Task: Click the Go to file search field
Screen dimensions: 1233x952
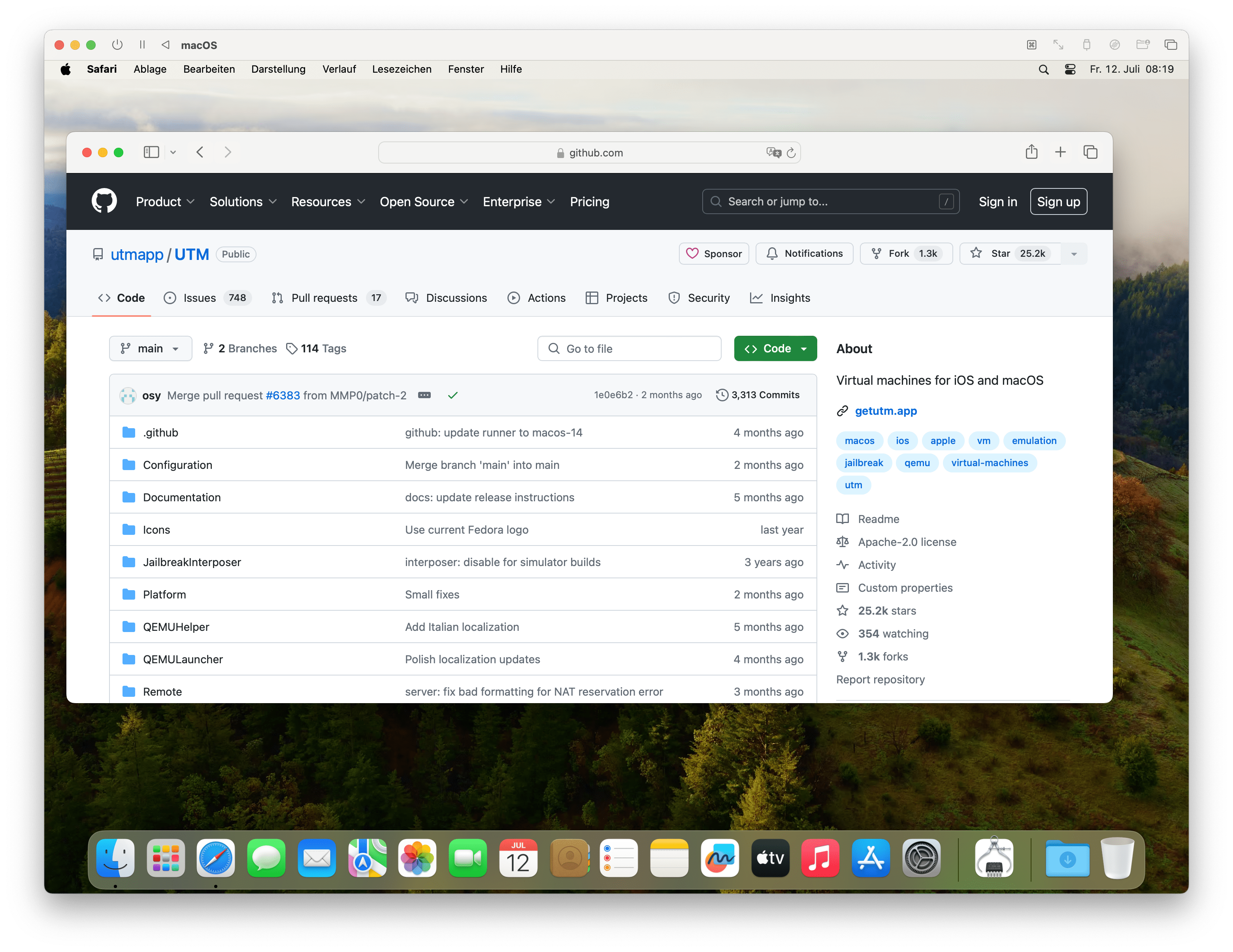Action: 629,348
